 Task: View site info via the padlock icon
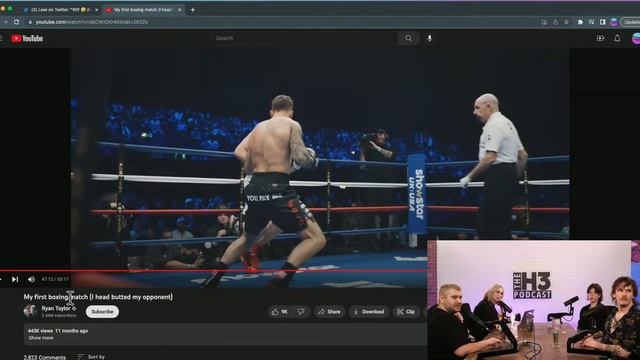click(x=30, y=22)
